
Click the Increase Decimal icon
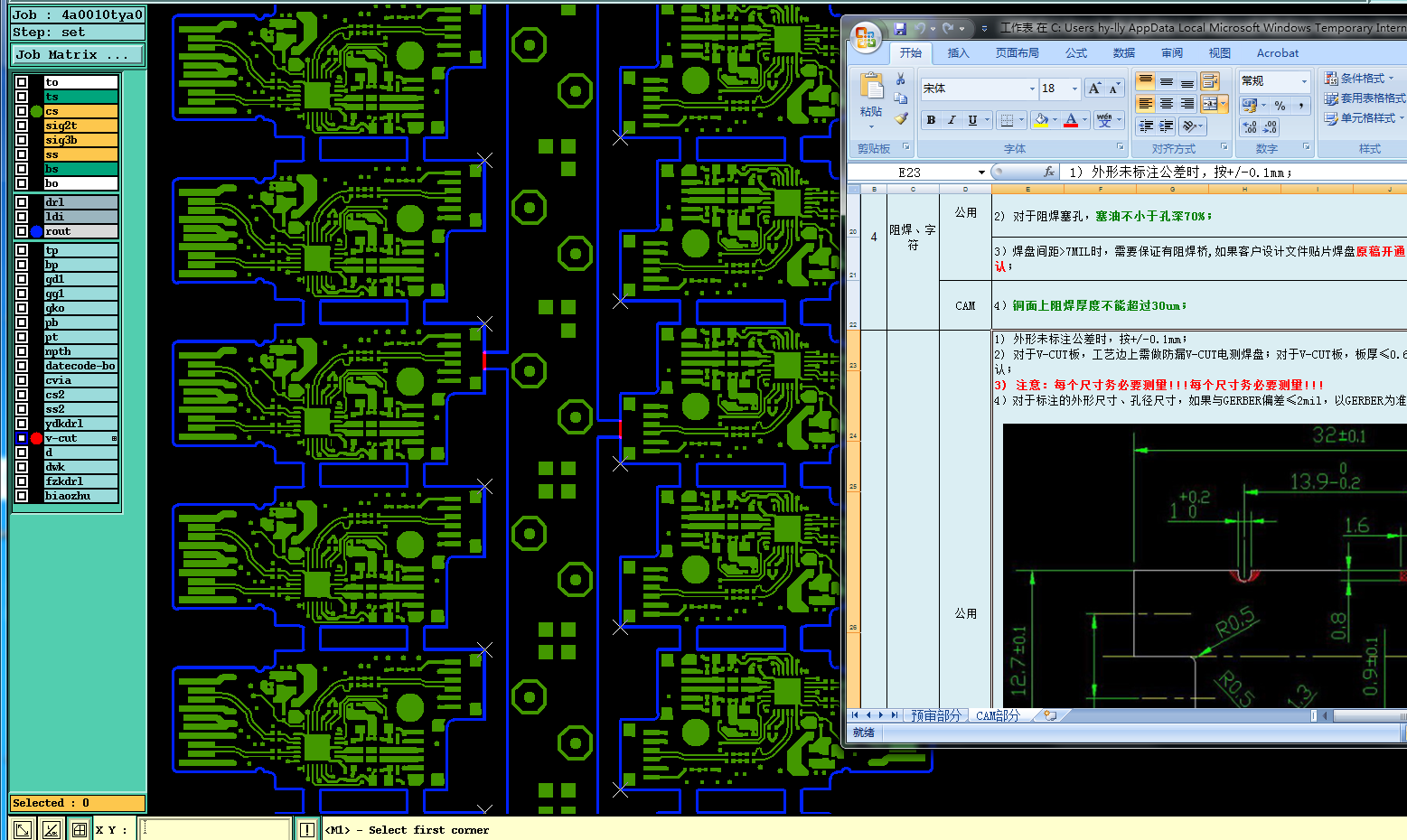(x=1250, y=127)
